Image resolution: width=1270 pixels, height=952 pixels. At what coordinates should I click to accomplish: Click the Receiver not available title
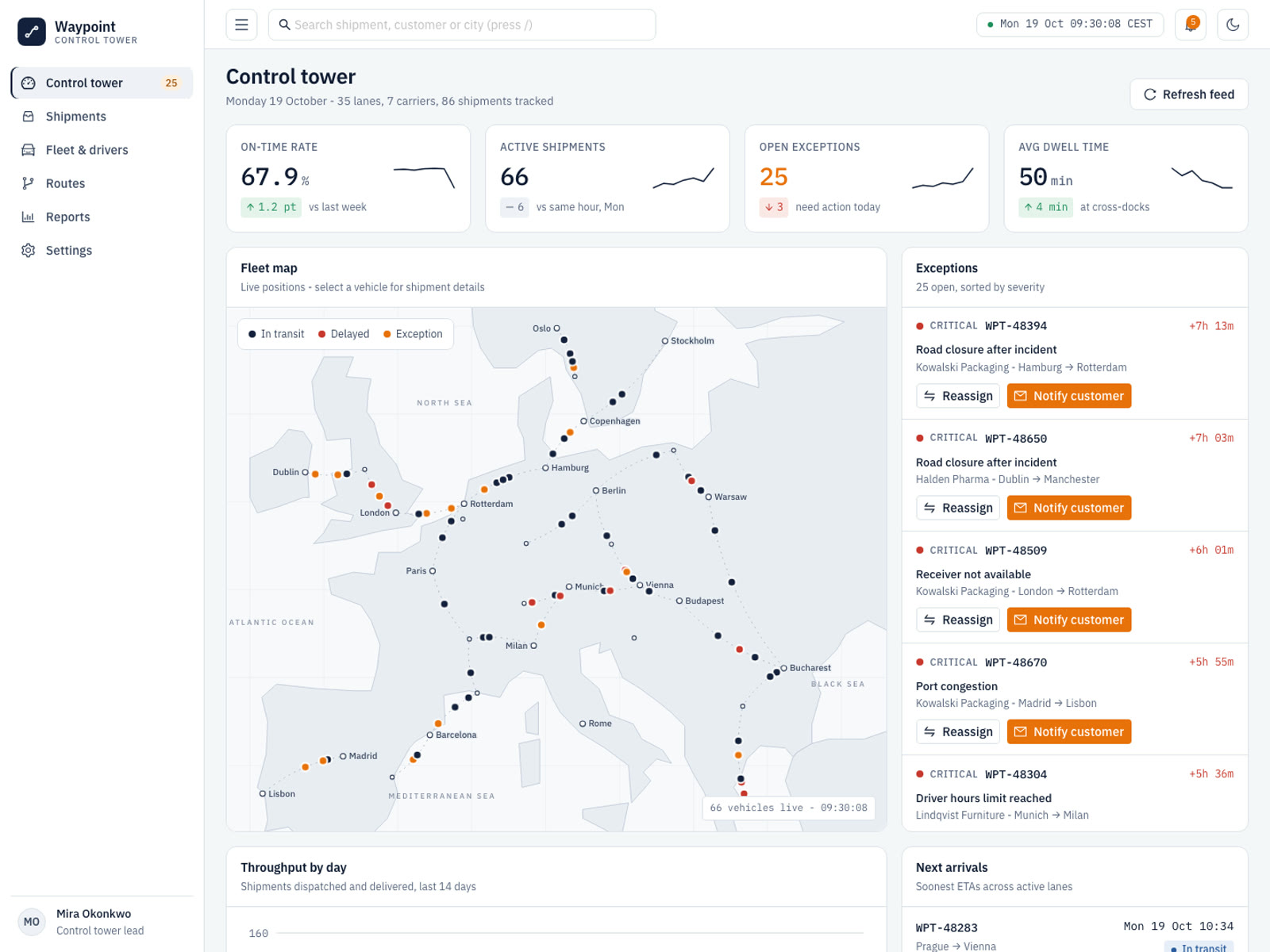click(973, 574)
